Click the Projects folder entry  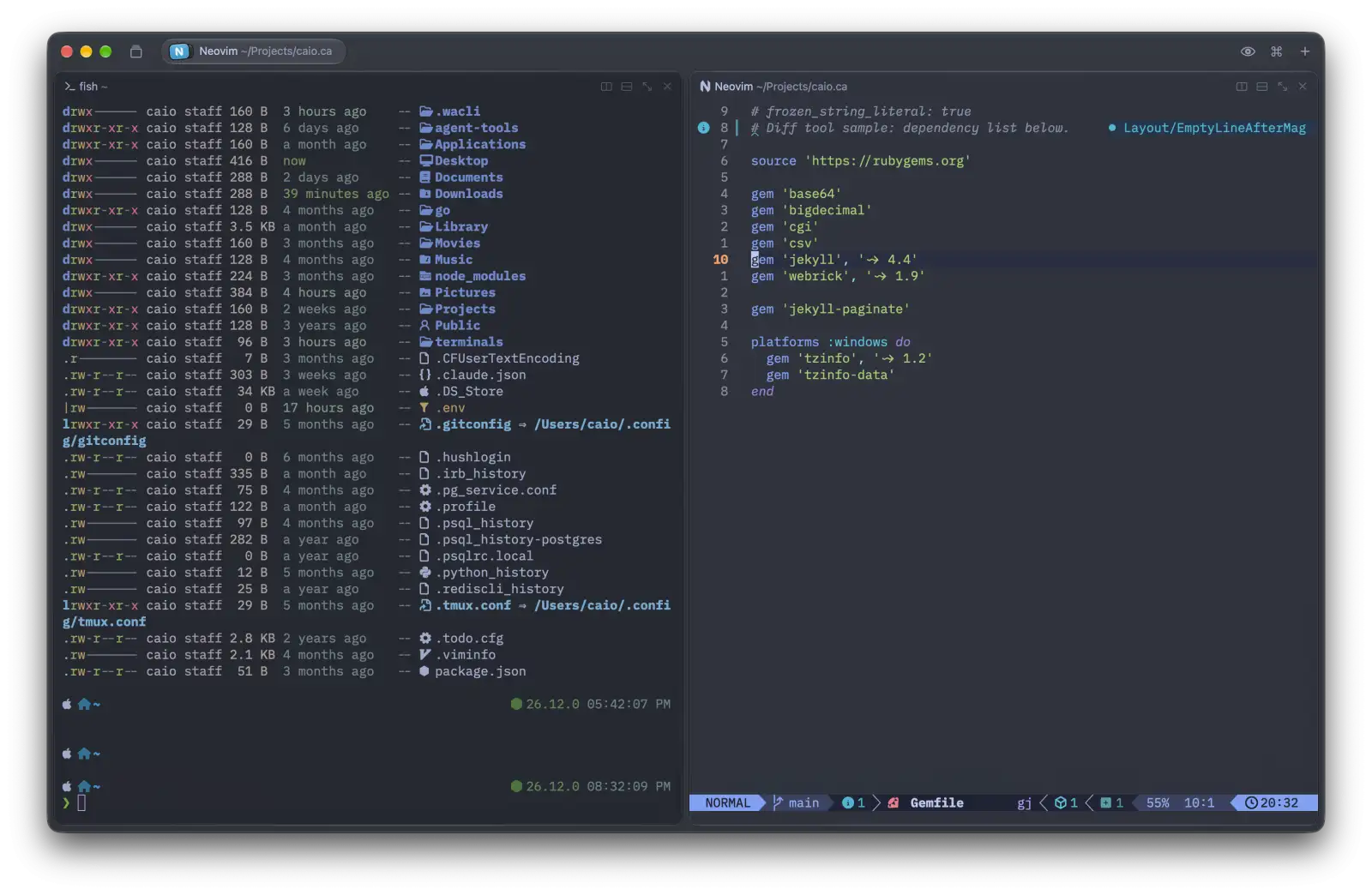(457, 309)
